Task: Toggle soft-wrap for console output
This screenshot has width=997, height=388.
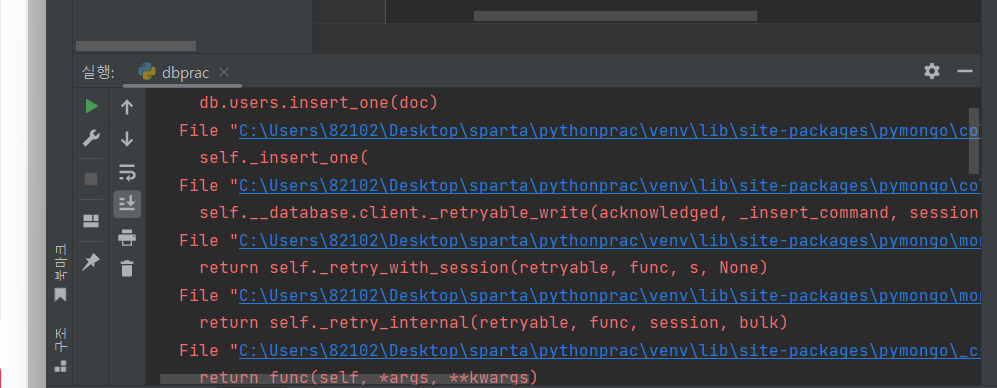Action: pos(127,172)
